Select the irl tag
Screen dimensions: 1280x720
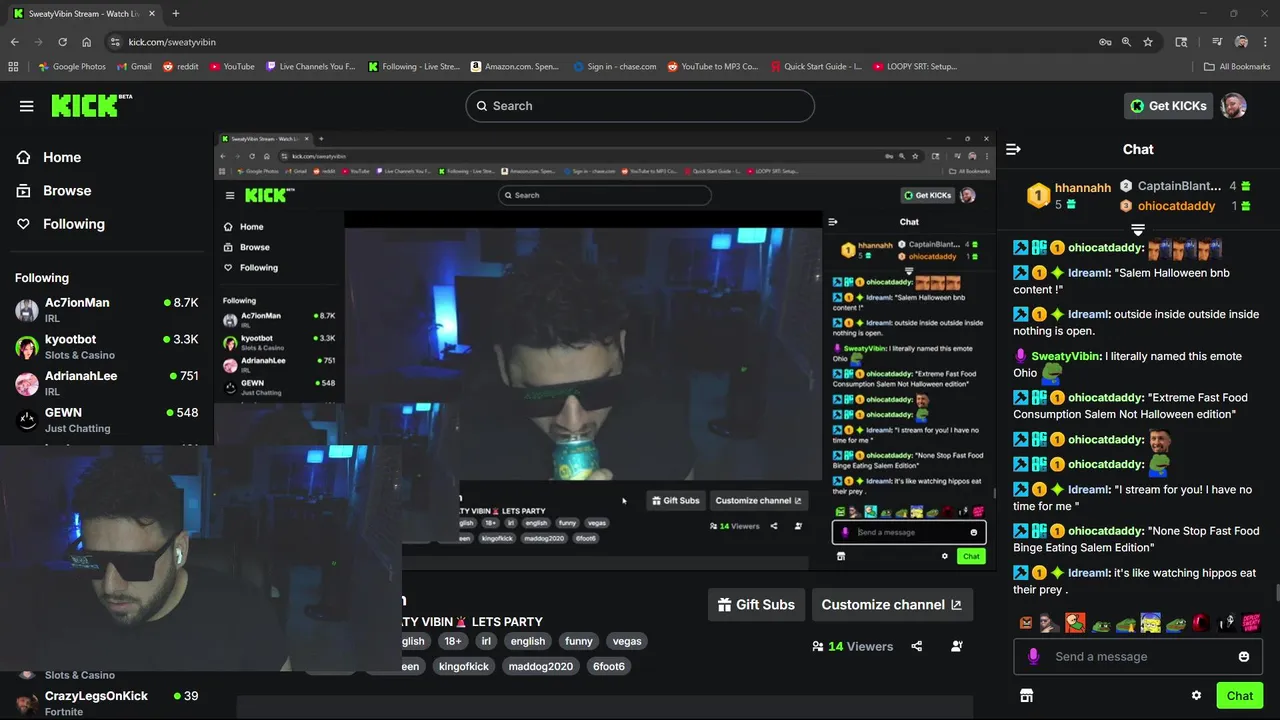click(486, 641)
